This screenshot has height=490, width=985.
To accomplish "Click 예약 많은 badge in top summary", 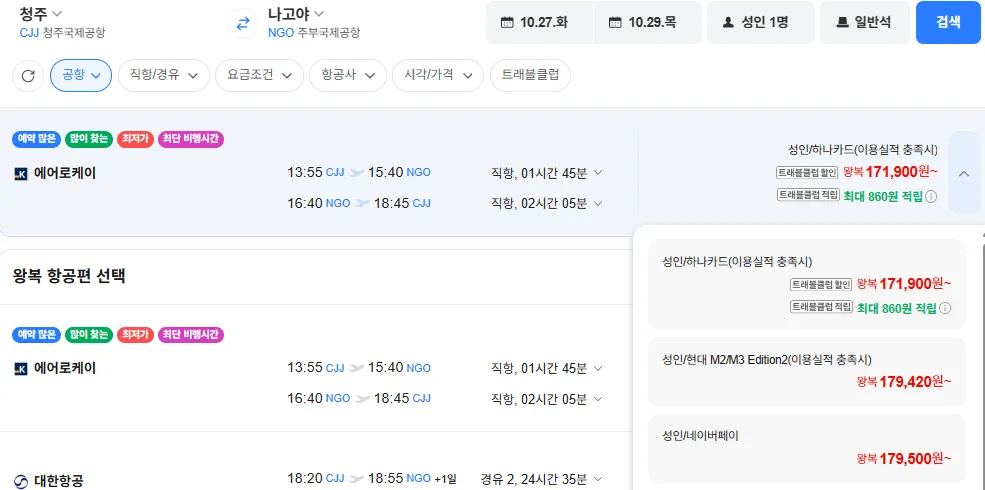I will (36, 139).
